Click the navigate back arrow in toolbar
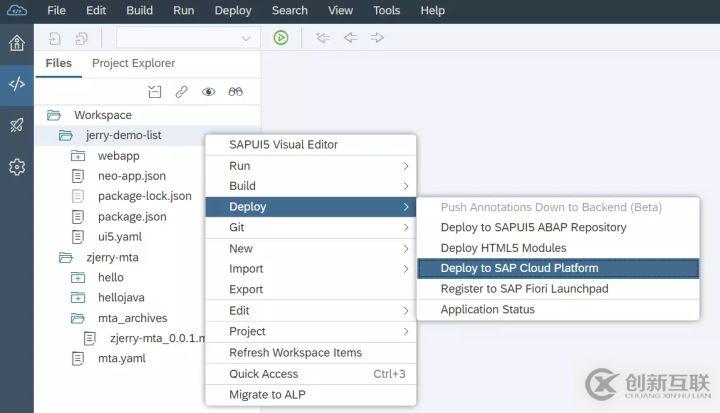The image size is (720, 413). (350, 38)
